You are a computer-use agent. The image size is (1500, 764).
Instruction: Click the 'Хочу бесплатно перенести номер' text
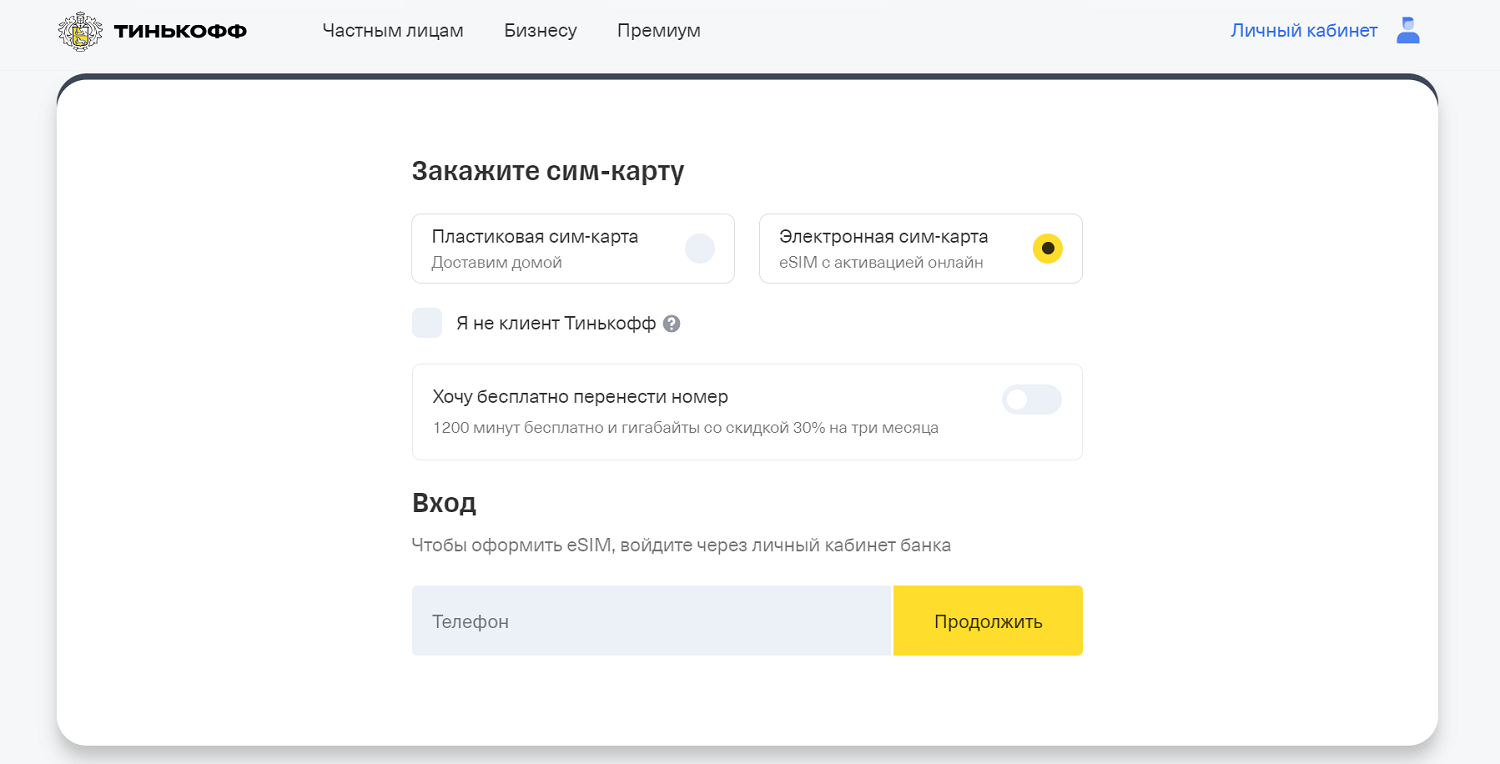coord(580,397)
